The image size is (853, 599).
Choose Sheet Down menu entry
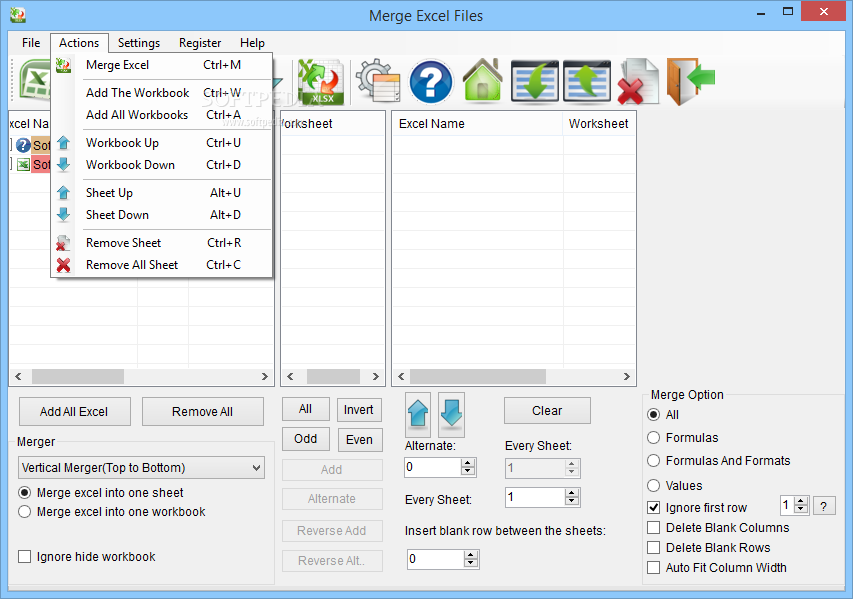pyautogui.click(x=163, y=215)
